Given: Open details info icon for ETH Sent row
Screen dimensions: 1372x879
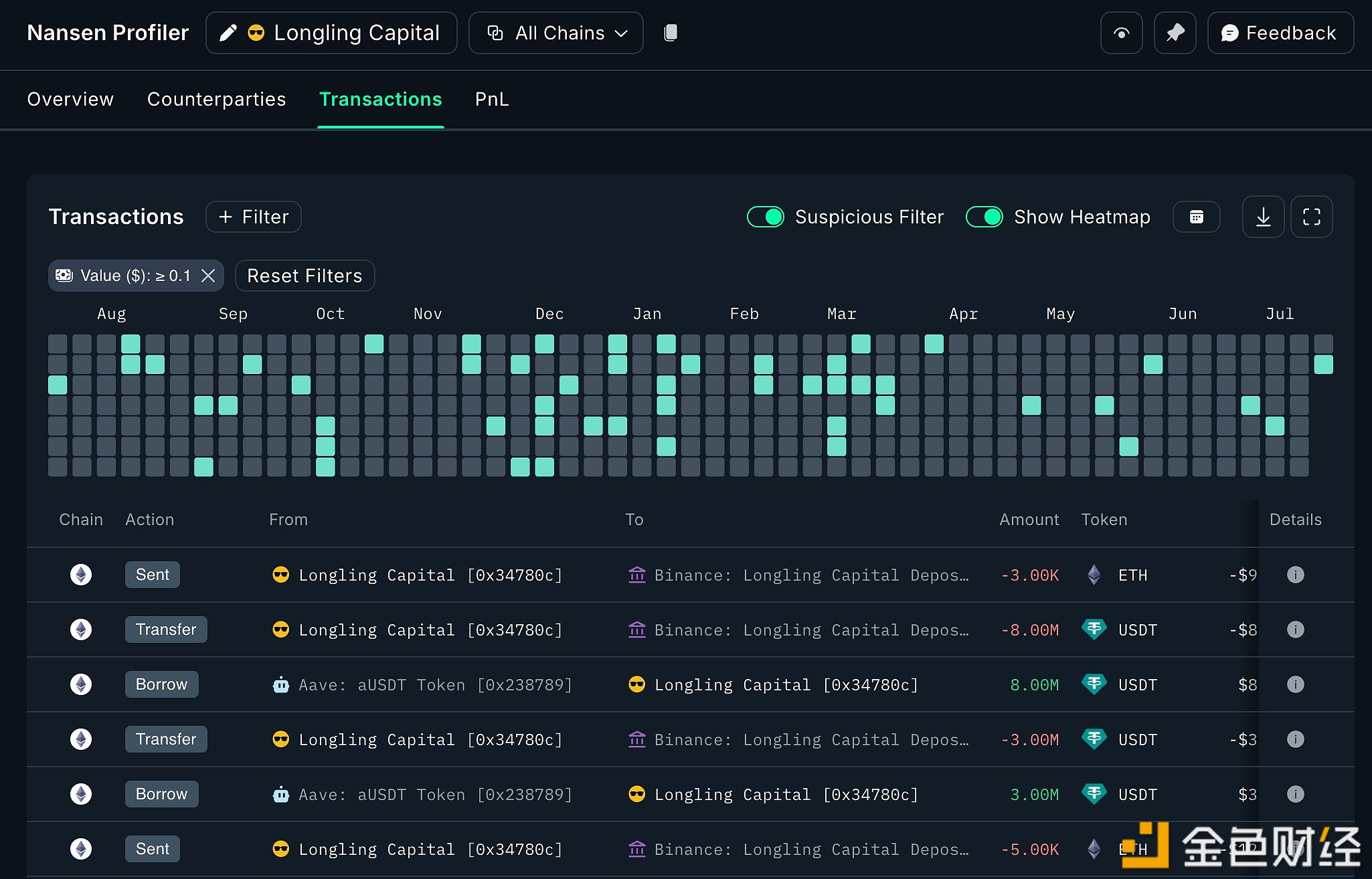Looking at the screenshot, I should [x=1295, y=575].
